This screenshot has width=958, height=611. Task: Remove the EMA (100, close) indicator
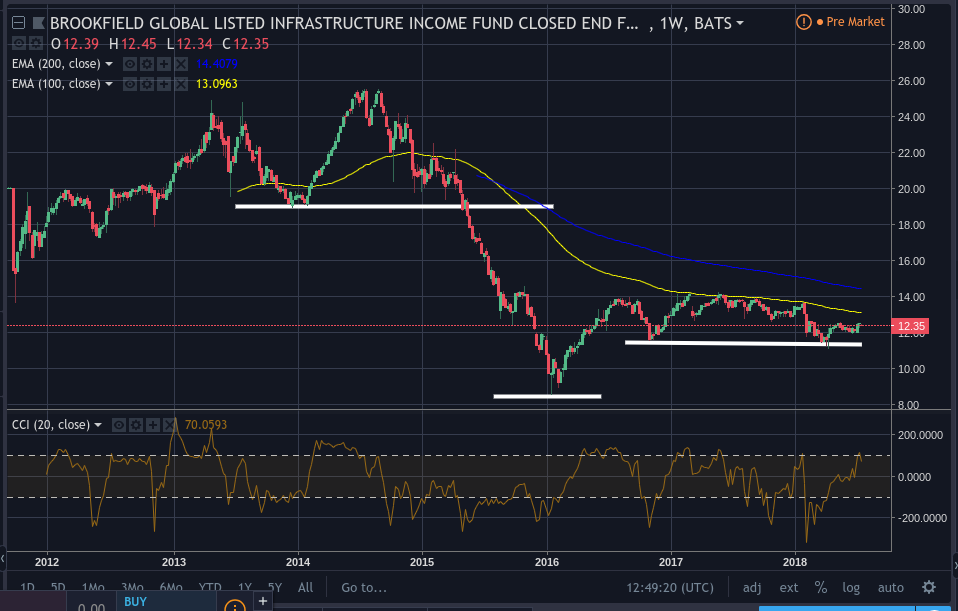click(x=181, y=84)
